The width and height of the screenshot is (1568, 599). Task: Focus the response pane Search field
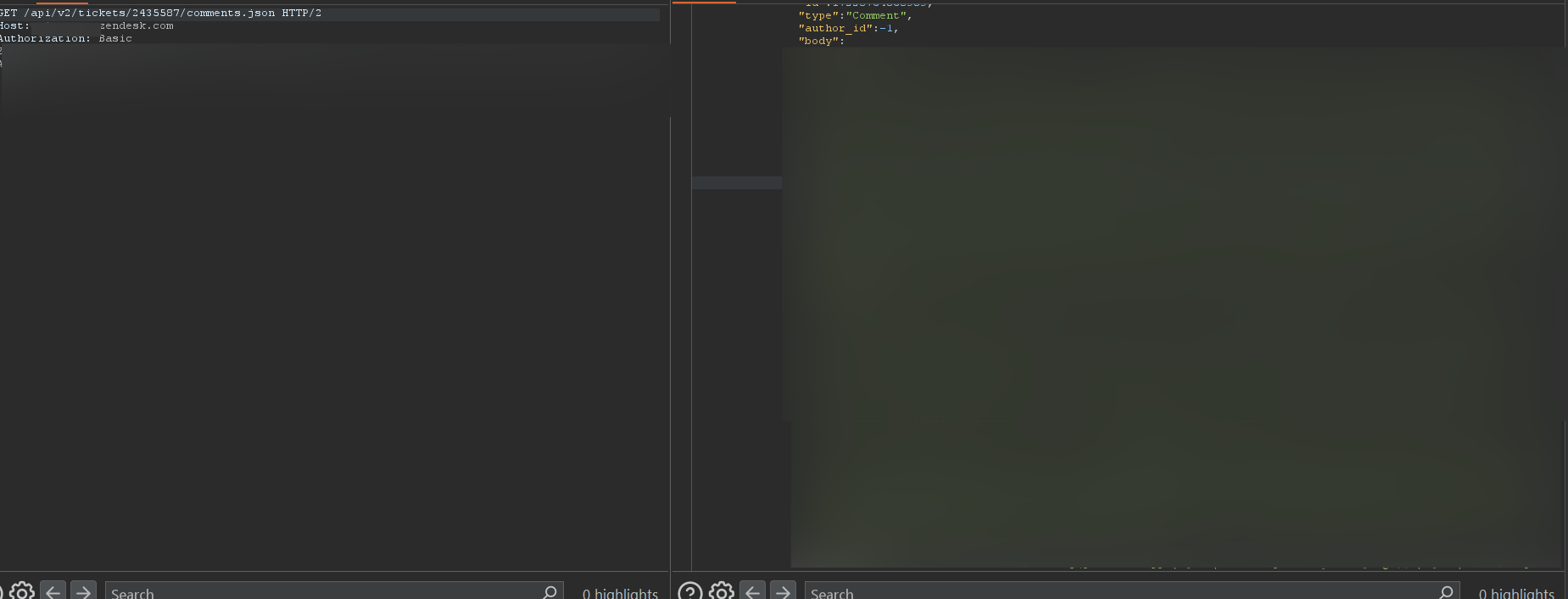point(1132,592)
